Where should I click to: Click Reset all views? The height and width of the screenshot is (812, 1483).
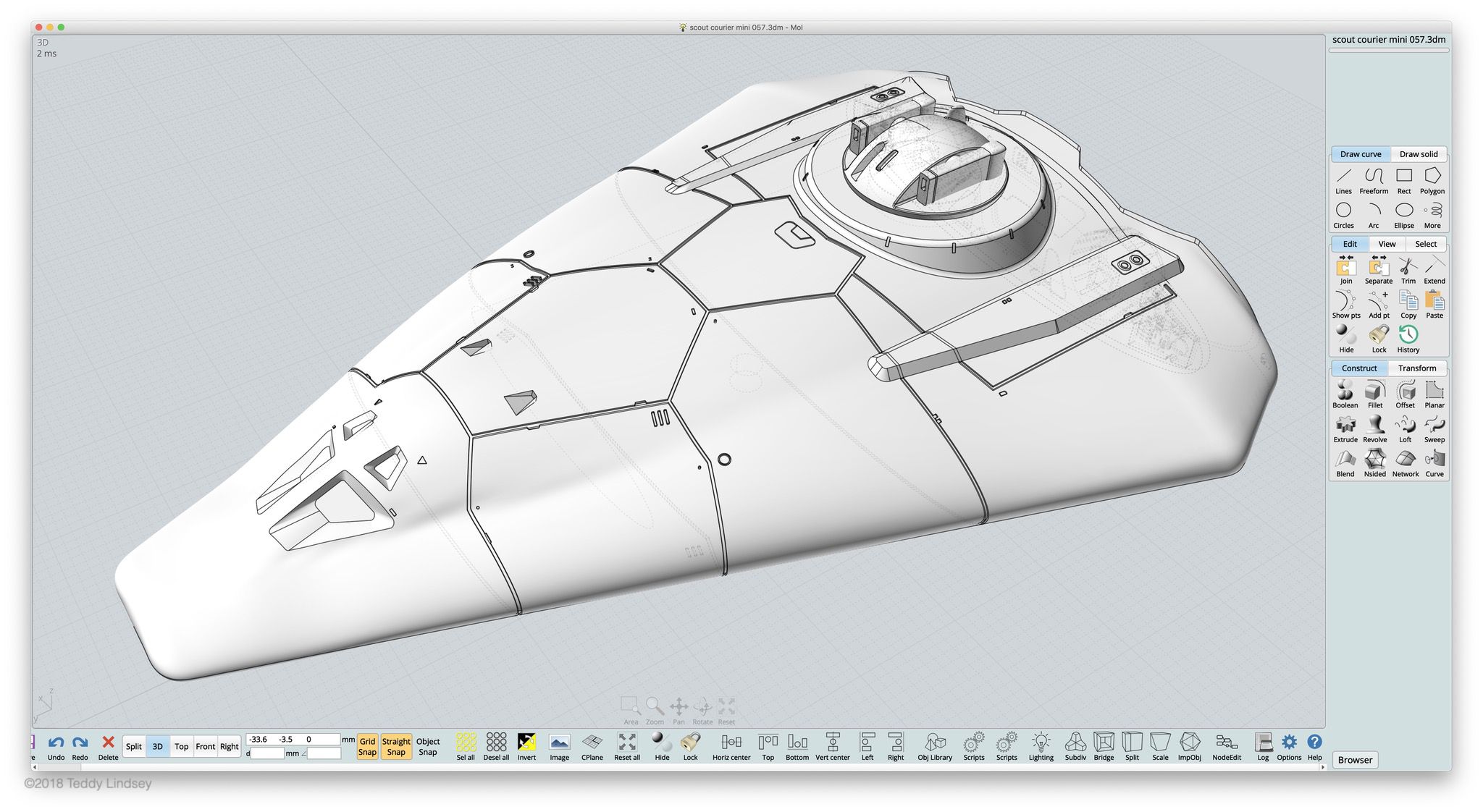coord(627,748)
